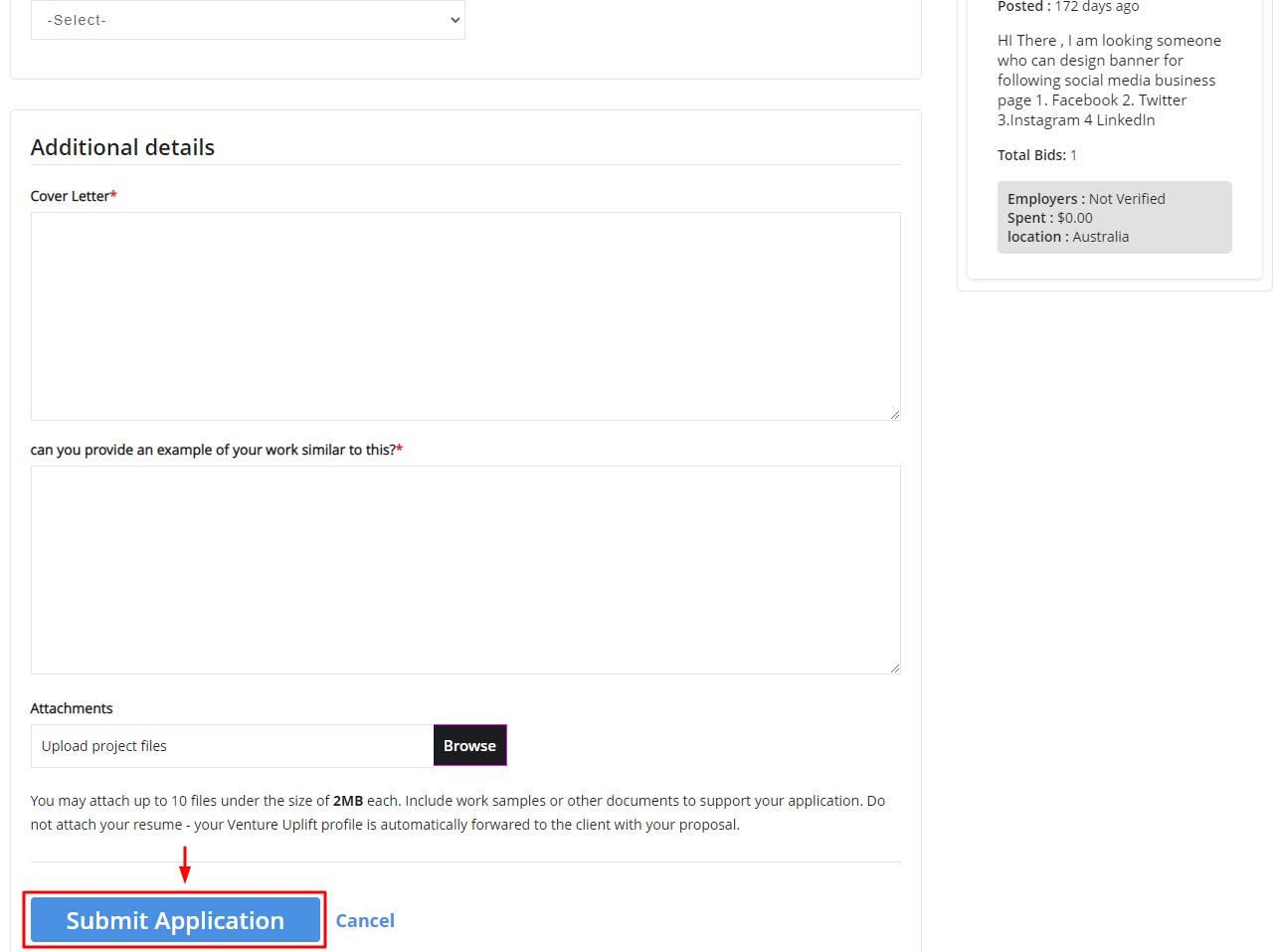The height and width of the screenshot is (952, 1275).
Task: Focus the work example text area
Action: click(465, 569)
